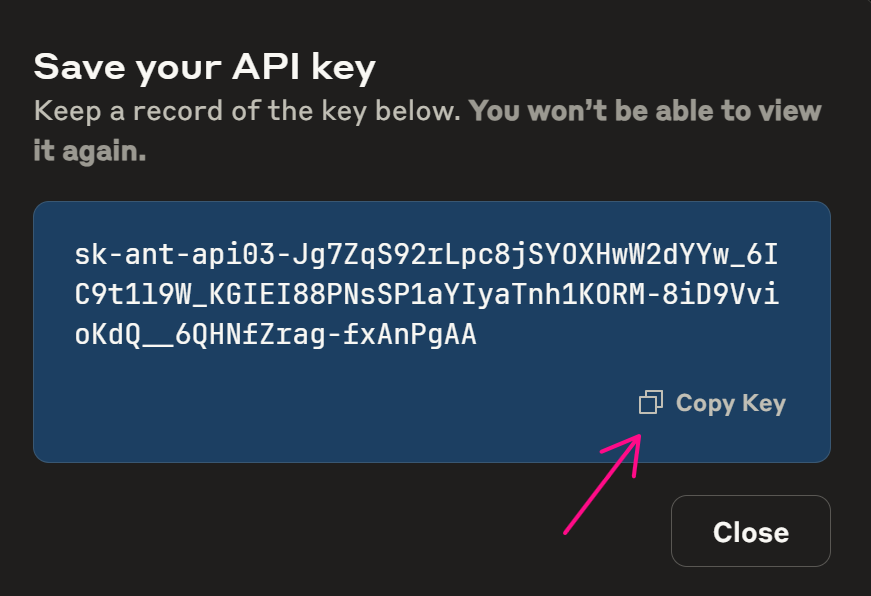The width and height of the screenshot is (871, 596).
Task: Dismiss the dialog with Close
Action: coord(750,531)
